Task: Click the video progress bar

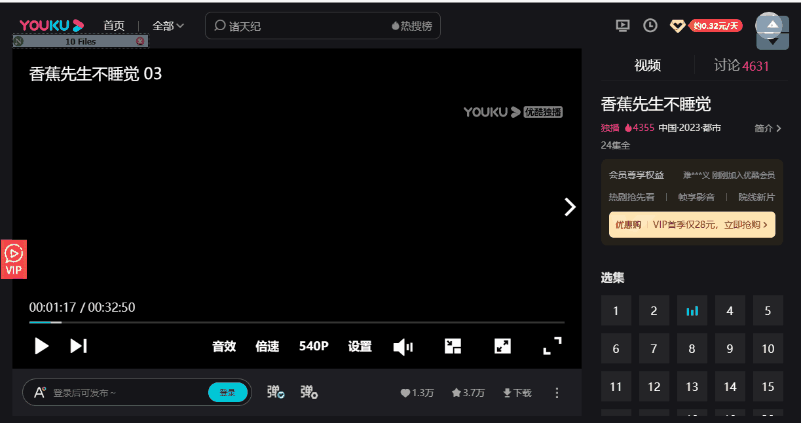Action: [x=297, y=322]
